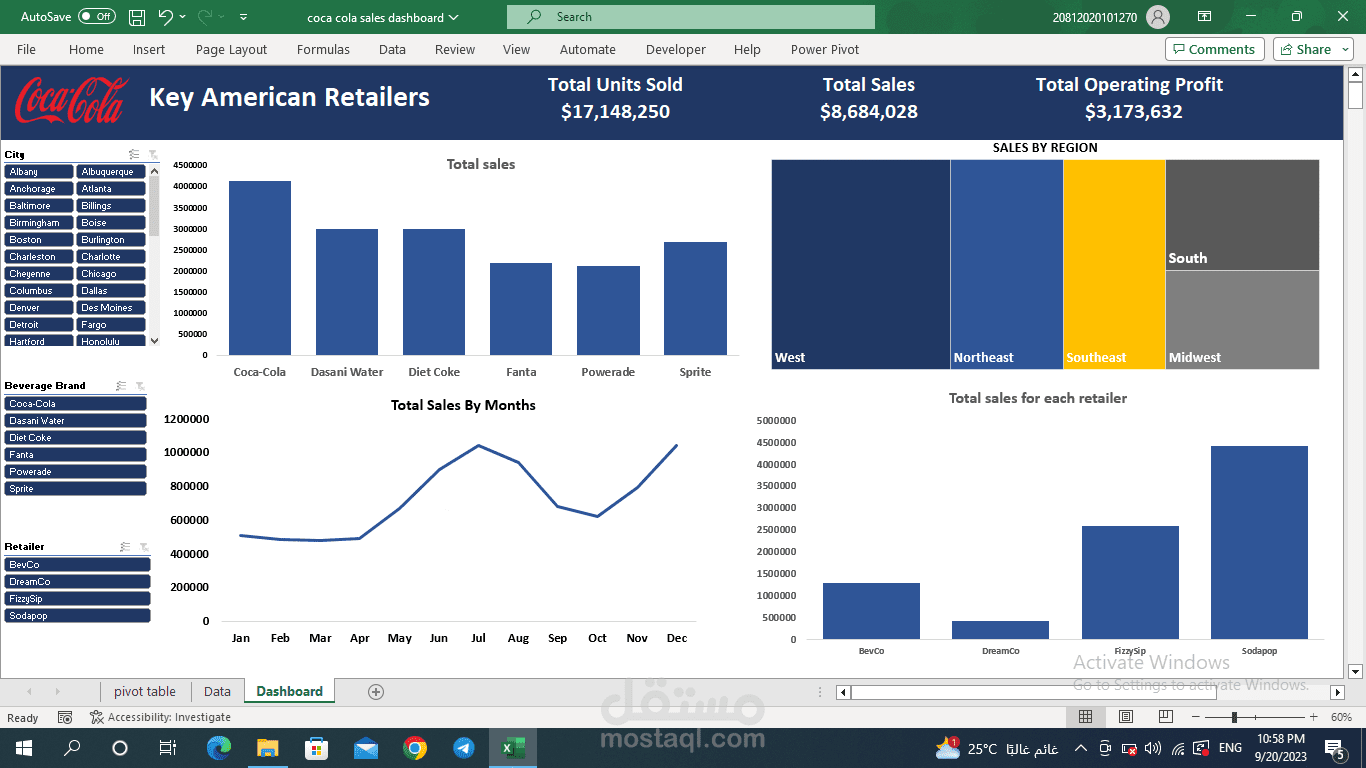
Task: Open the Windows Start menu
Action: pyautogui.click(x=23, y=748)
